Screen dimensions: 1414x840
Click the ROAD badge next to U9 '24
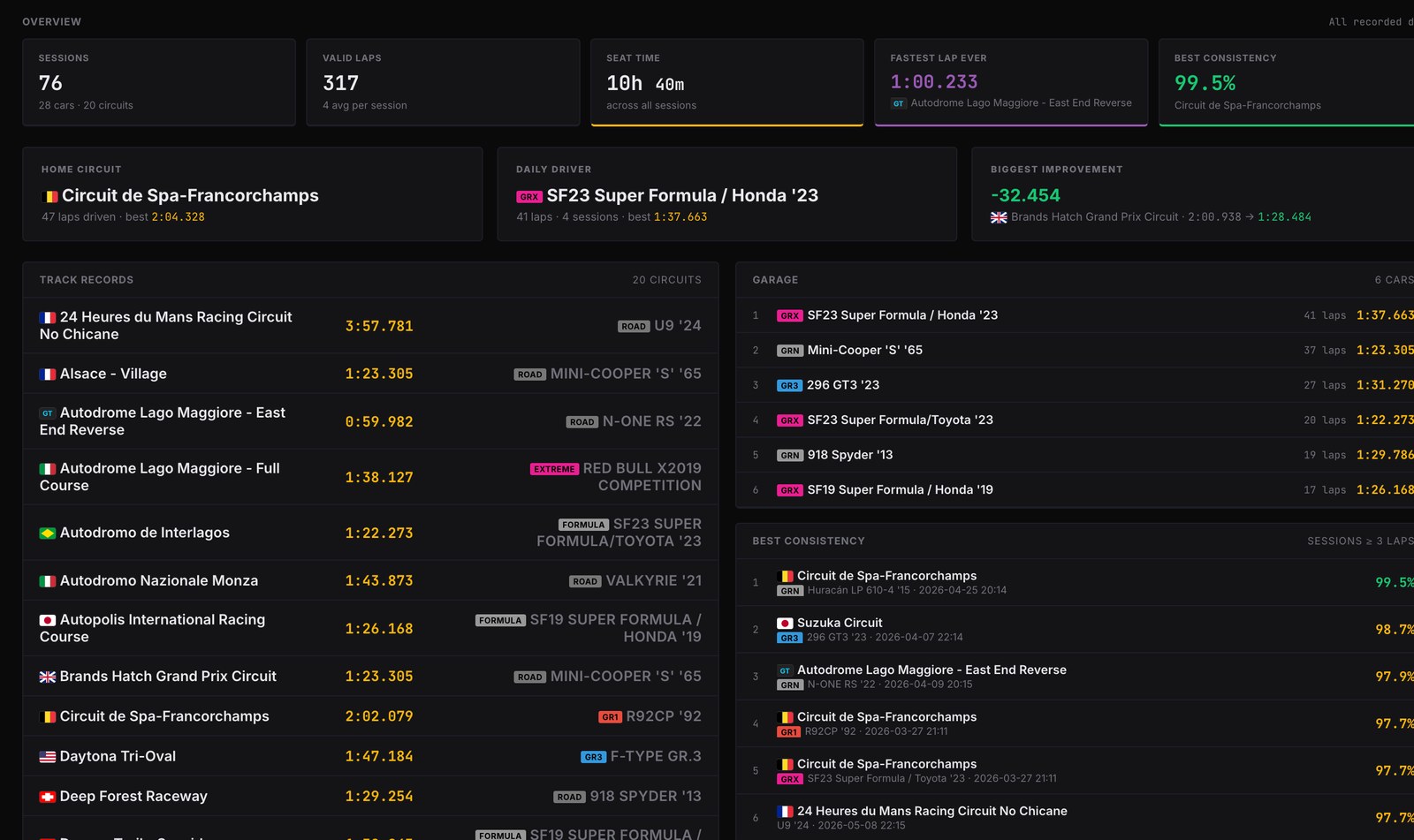point(634,327)
